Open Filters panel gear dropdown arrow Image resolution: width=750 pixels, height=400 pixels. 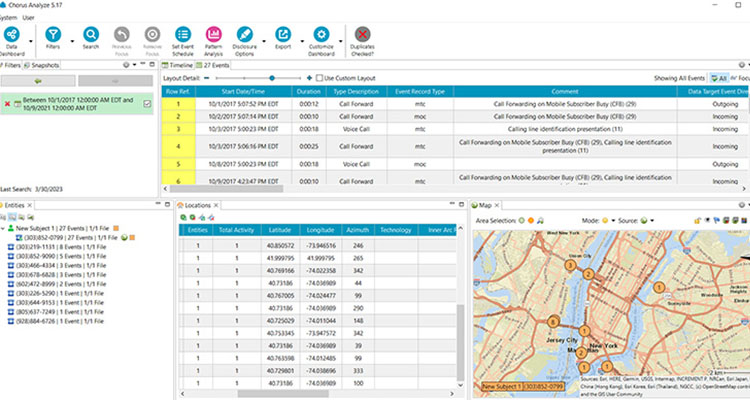point(134,65)
